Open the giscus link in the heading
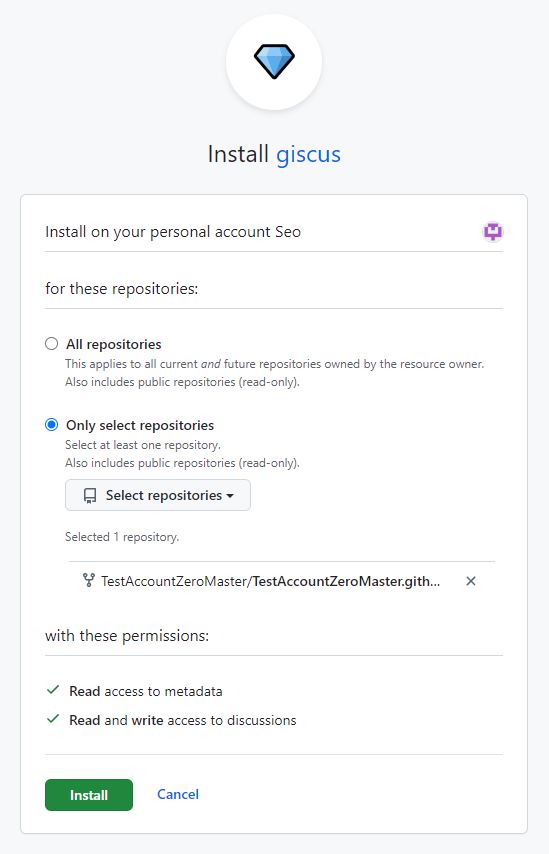The image size is (549, 854). point(308,154)
